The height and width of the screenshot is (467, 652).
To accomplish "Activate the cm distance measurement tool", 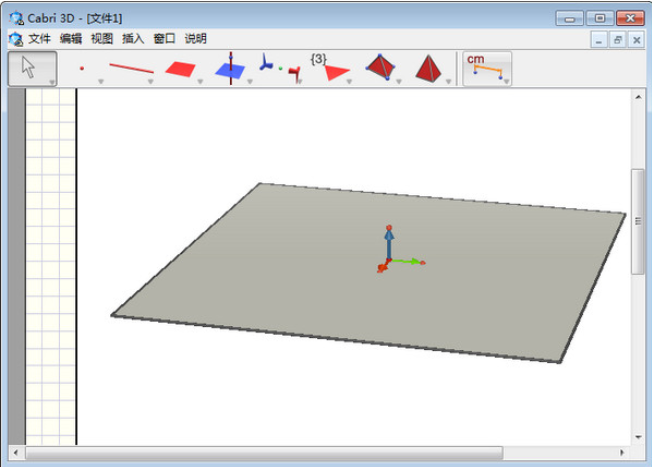I will coord(487,69).
